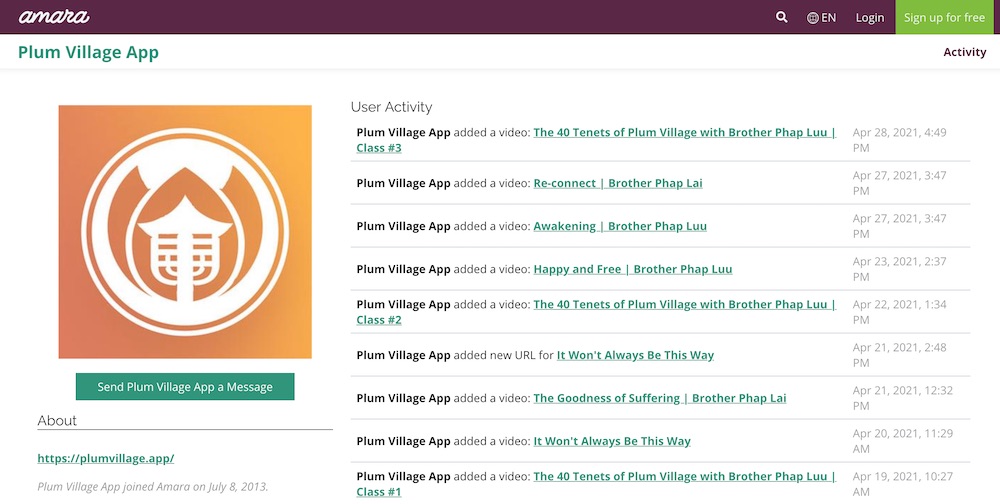Send Plum Village App a Message
Image resolution: width=1000 pixels, height=504 pixels.
[185, 387]
